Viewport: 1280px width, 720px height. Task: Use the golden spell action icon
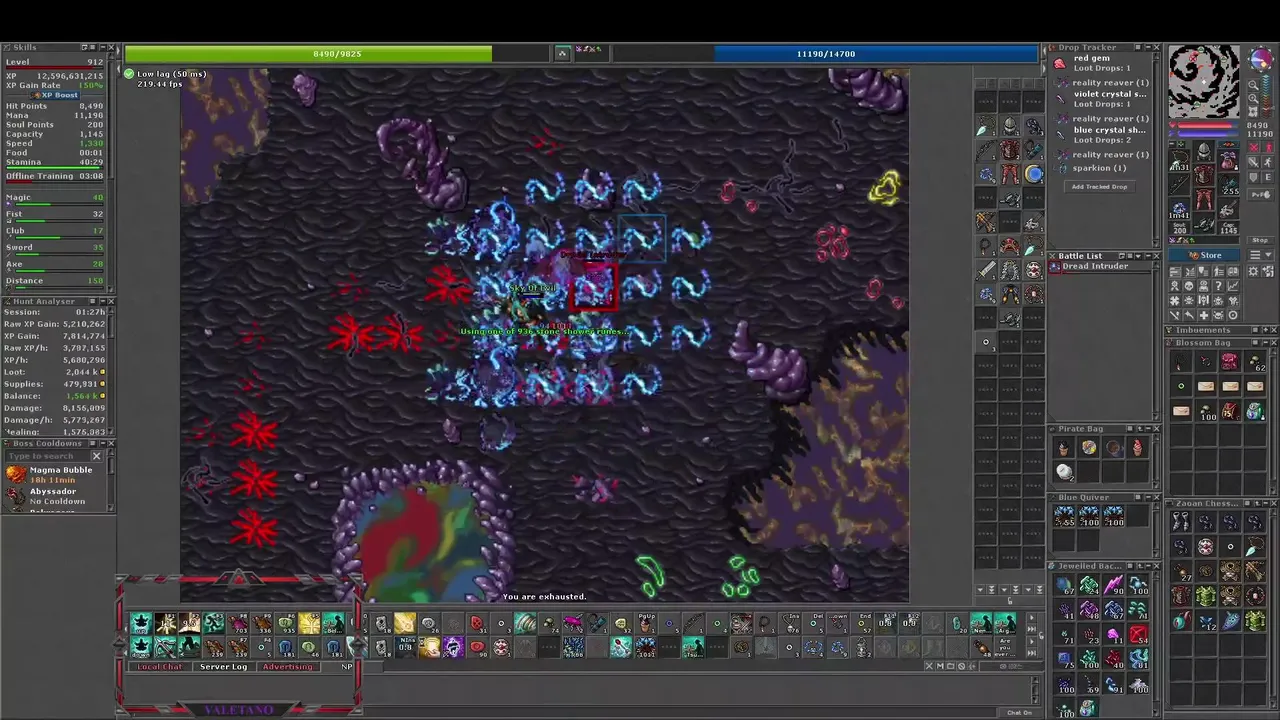[405, 622]
